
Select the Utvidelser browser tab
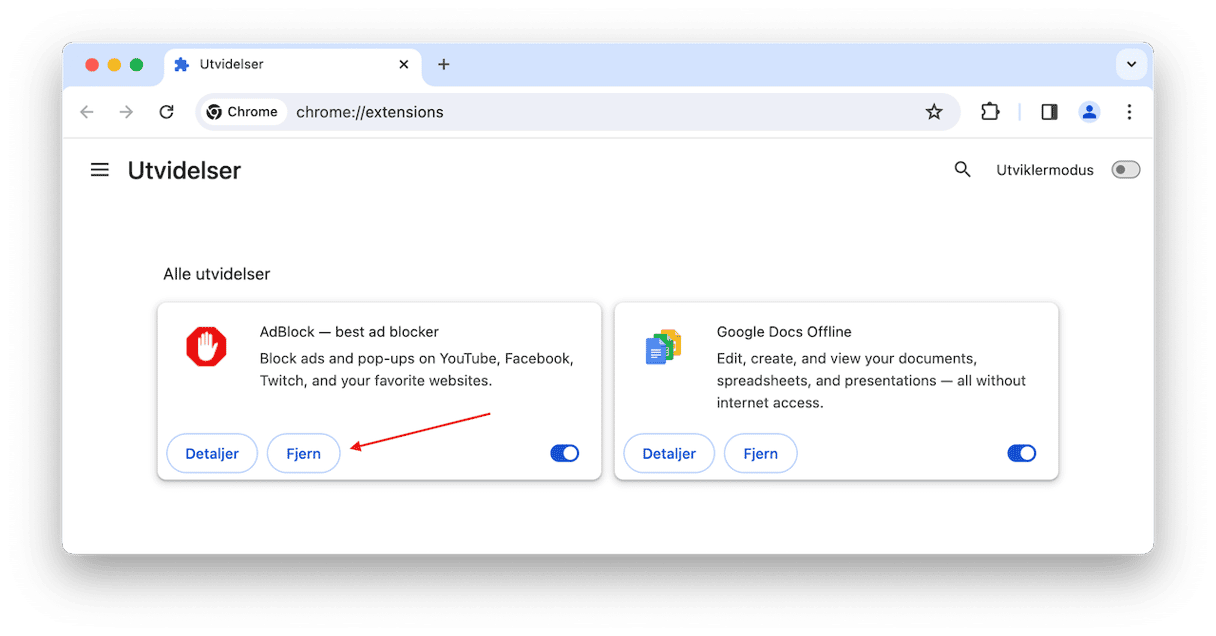coord(292,64)
